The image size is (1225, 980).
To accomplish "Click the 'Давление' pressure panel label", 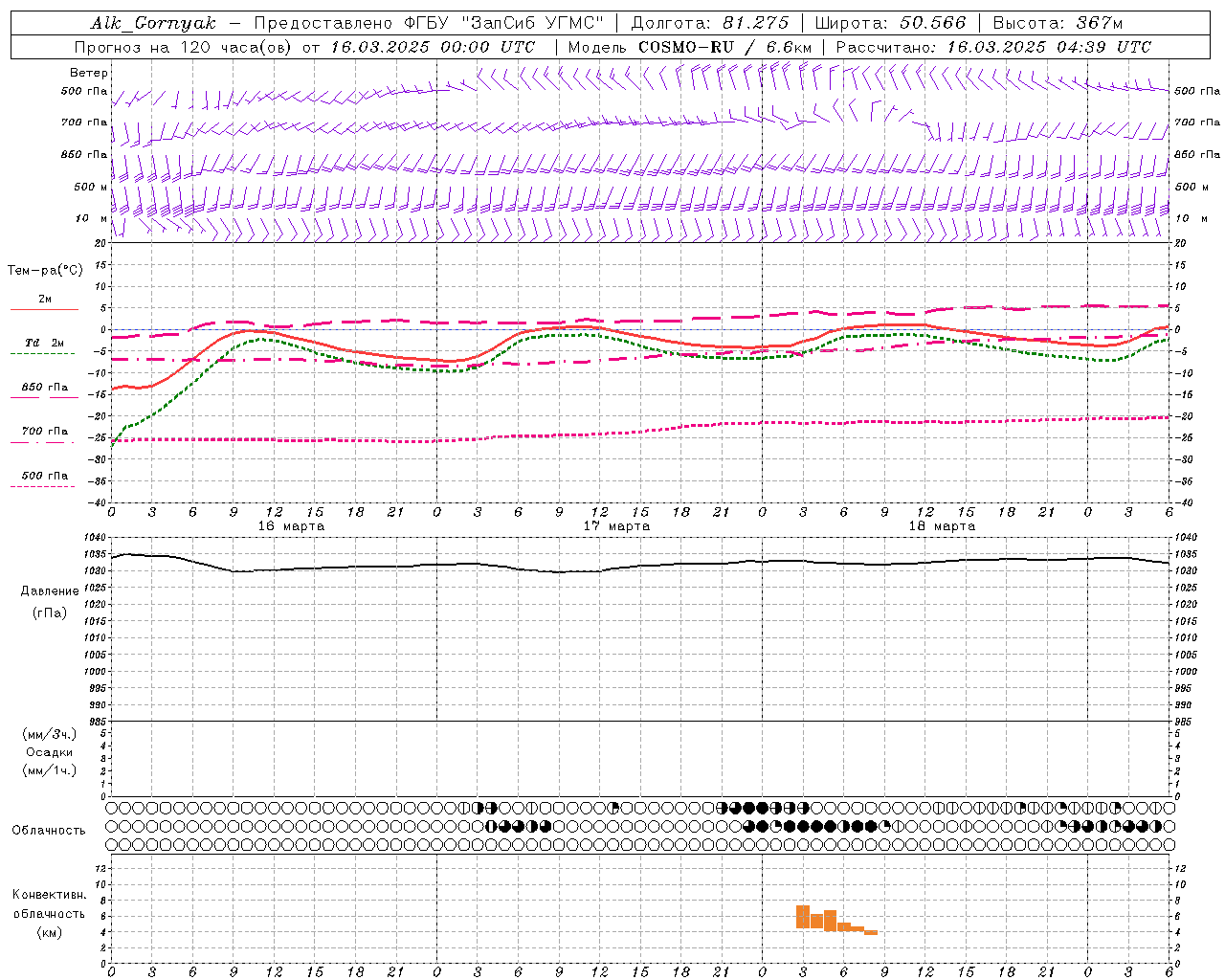I will coord(50,591).
